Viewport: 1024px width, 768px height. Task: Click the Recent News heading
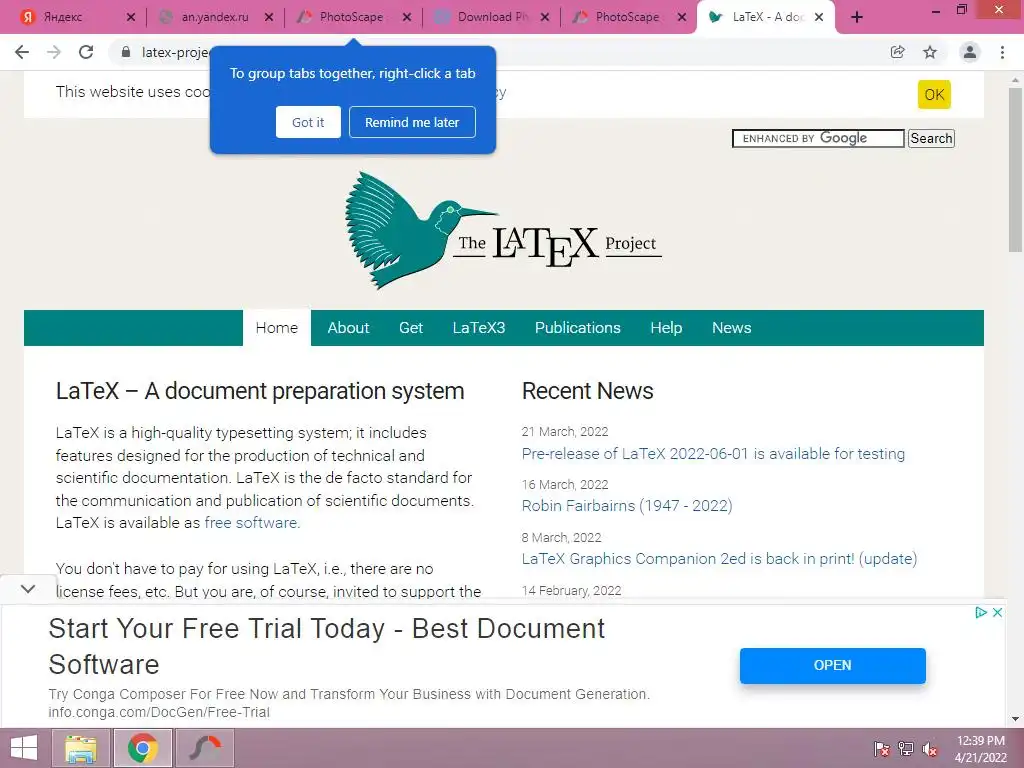tap(588, 391)
